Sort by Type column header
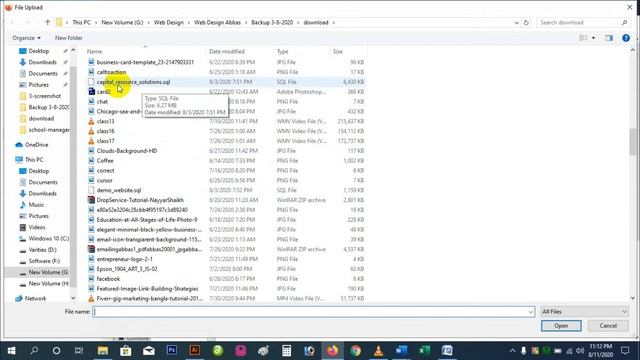Image resolution: width=640 pixels, height=360 pixels. (x=282, y=51)
